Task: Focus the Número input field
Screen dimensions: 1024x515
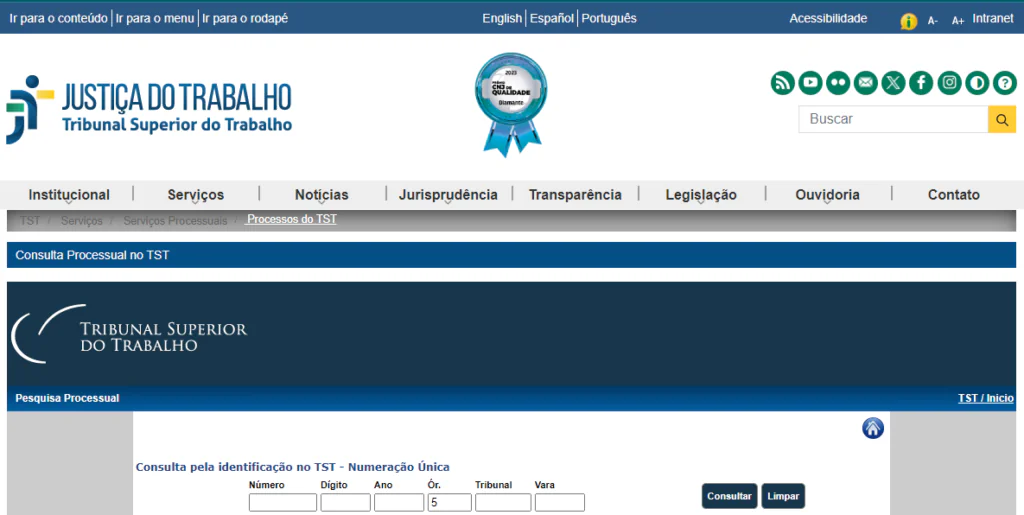Action: 283,503
